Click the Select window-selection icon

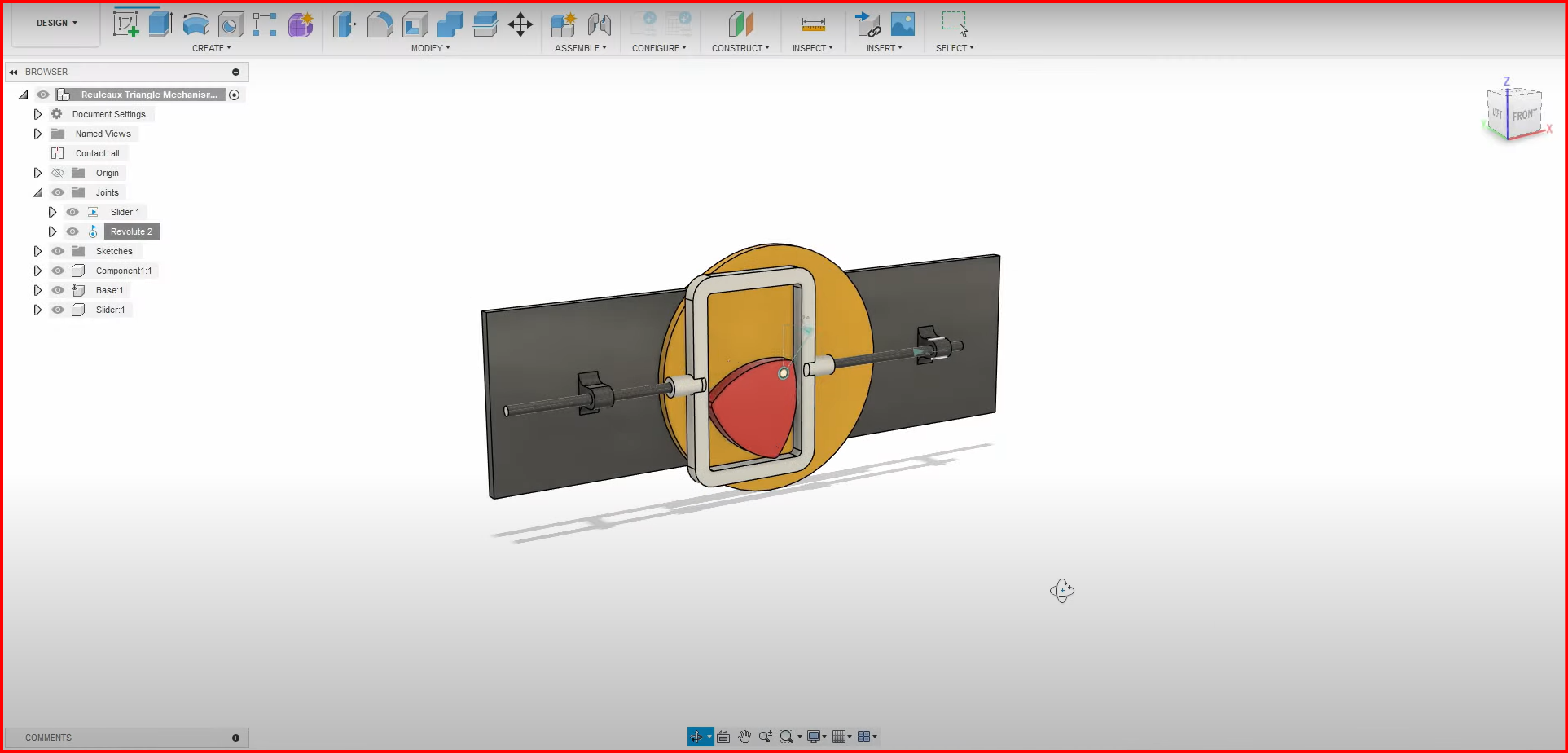click(955, 24)
